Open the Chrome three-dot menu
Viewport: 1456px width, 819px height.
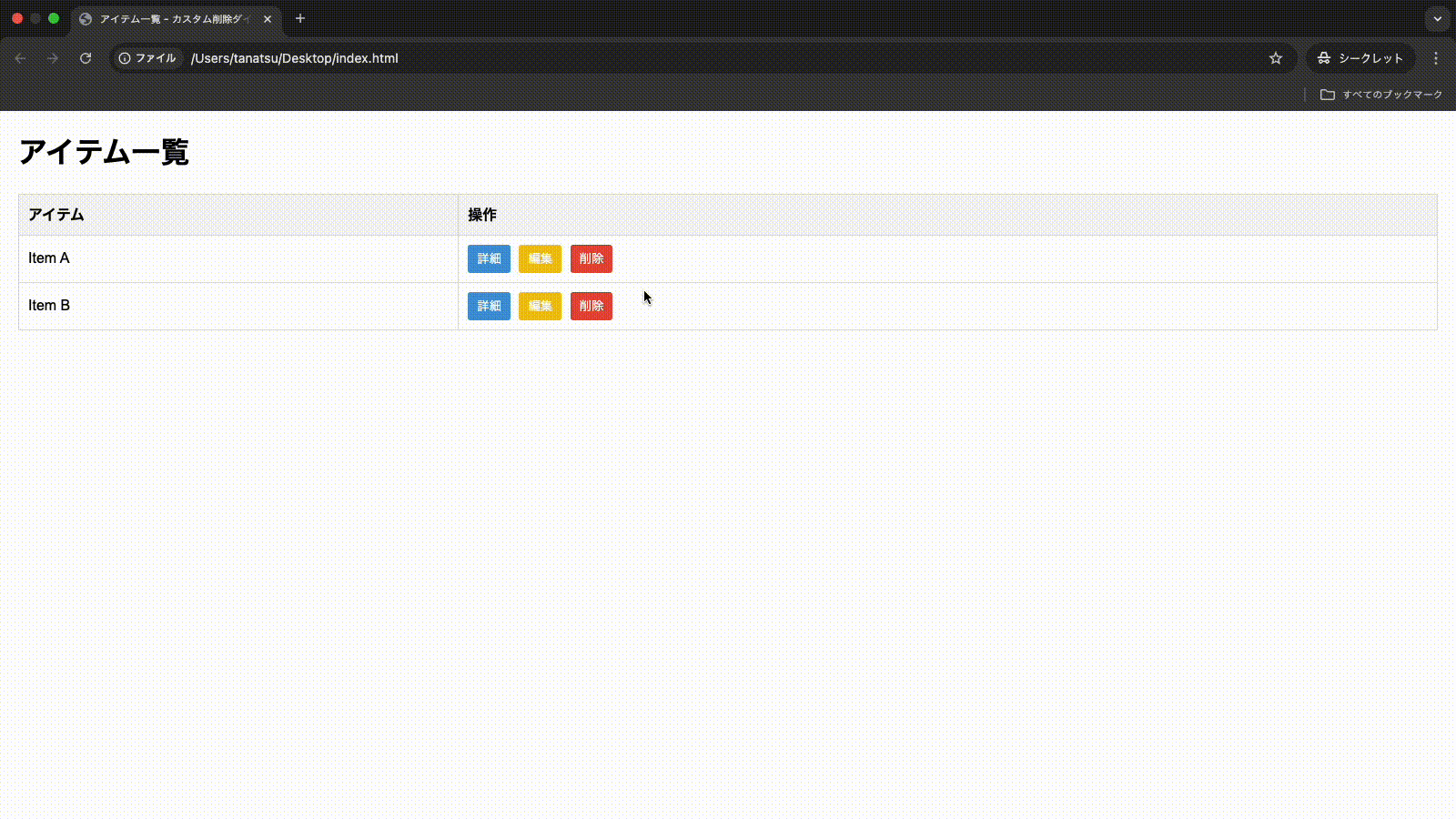(x=1436, y=58)
